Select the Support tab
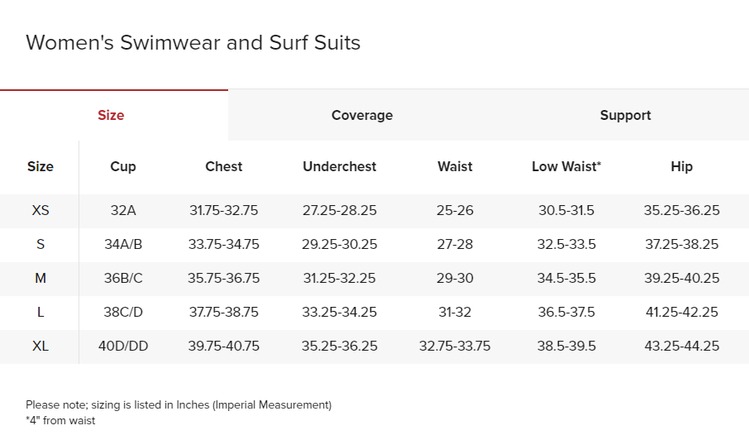This screenshot has width=749, height=440. [625, 115]
